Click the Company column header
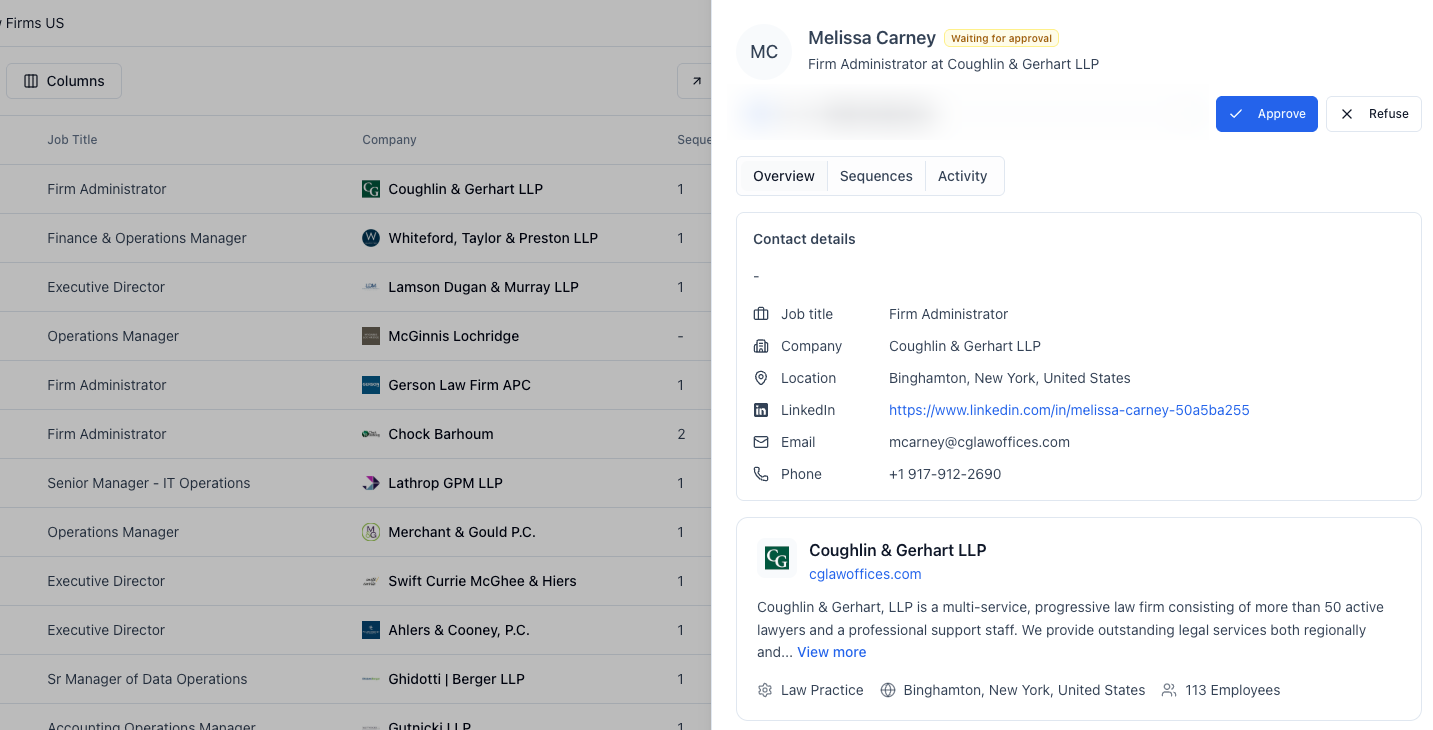1433x730 pixels. coord(389,140)
